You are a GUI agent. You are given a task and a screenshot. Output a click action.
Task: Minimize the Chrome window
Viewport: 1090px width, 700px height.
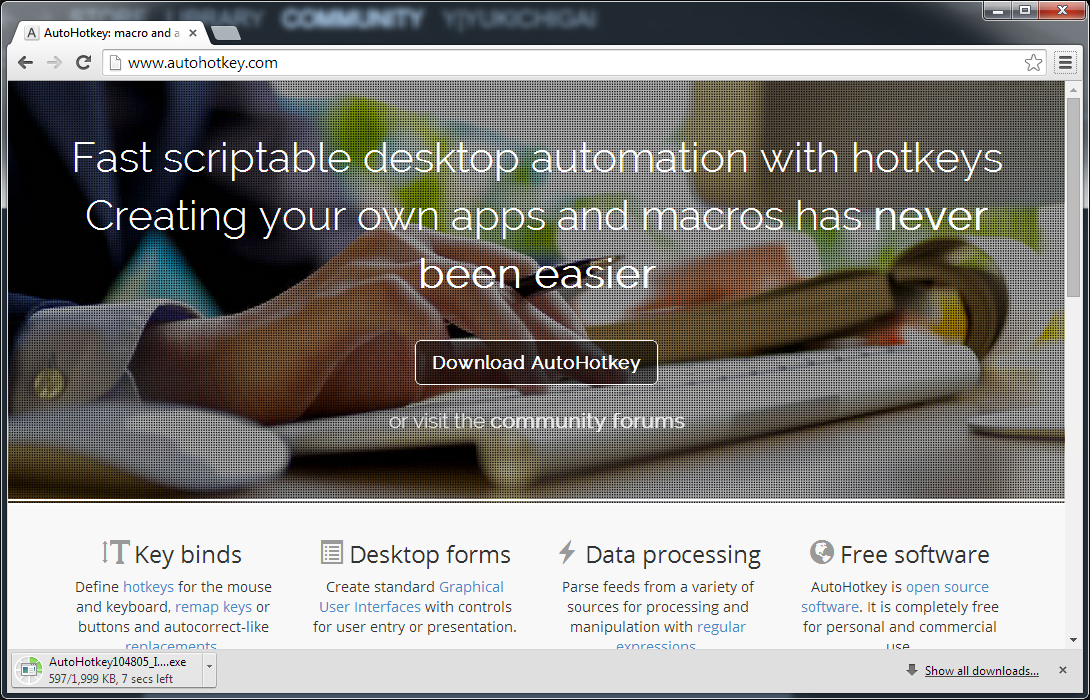click(x=999, y=10)
